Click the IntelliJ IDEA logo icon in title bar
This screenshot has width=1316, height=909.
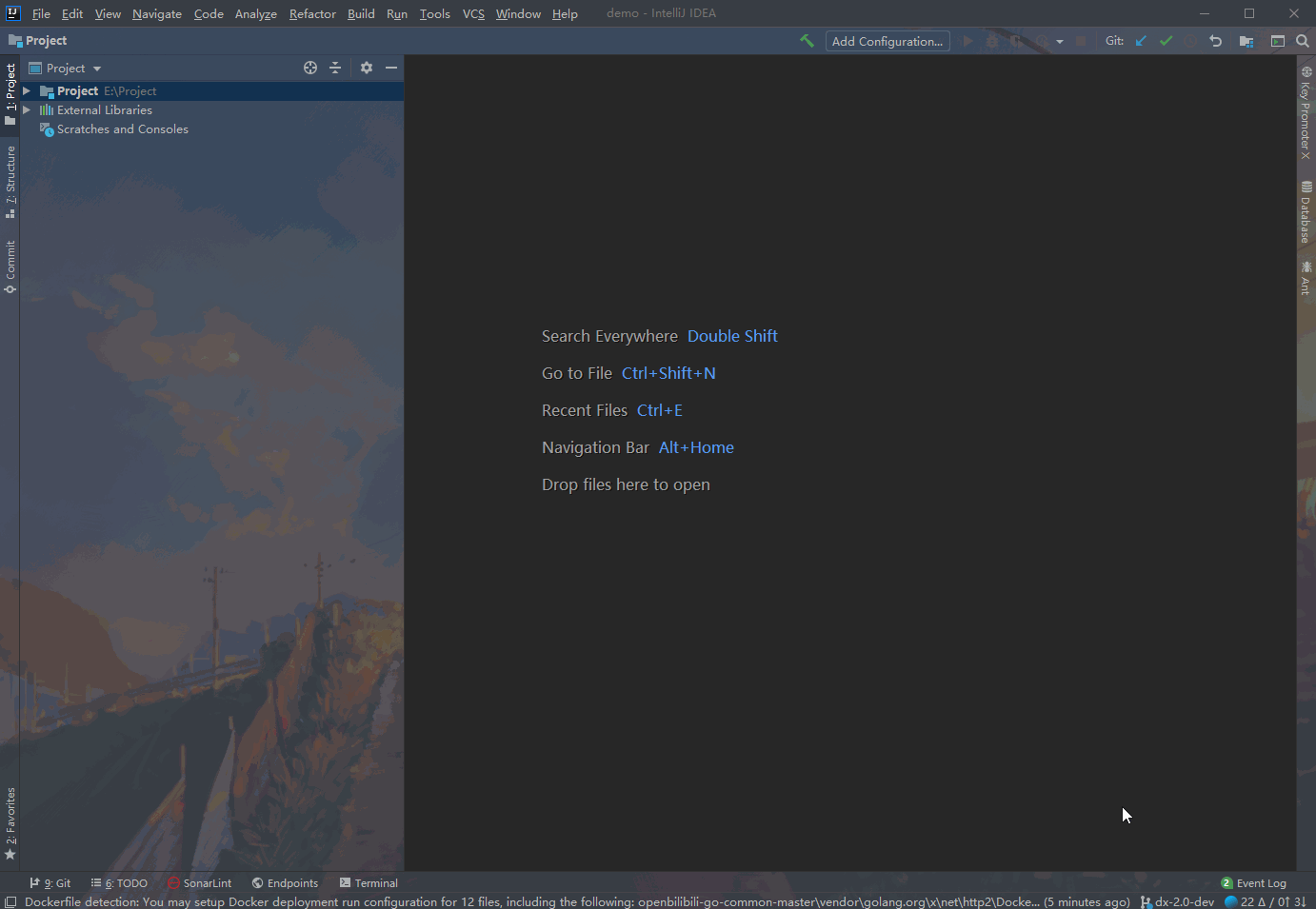tap(12, 13)
